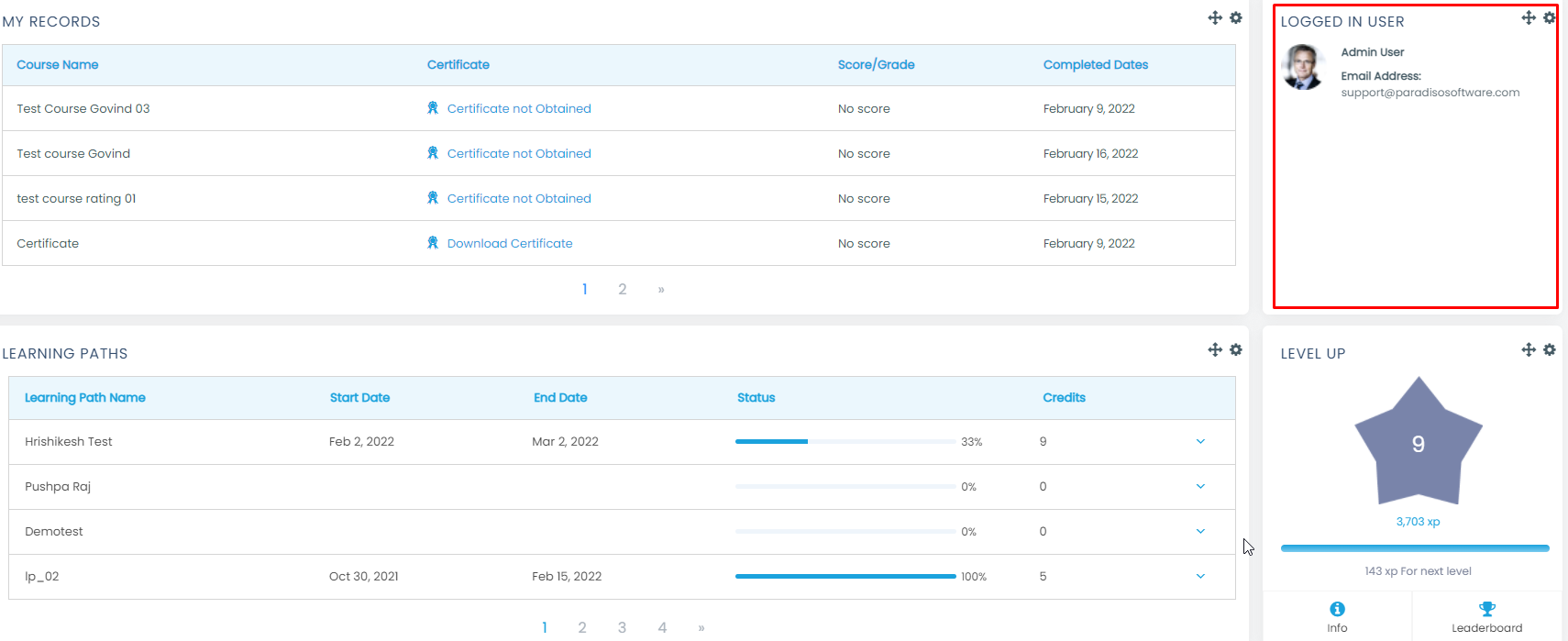
Task: Click the Level Up move handle icon
Action: (x=1528, y=350)
